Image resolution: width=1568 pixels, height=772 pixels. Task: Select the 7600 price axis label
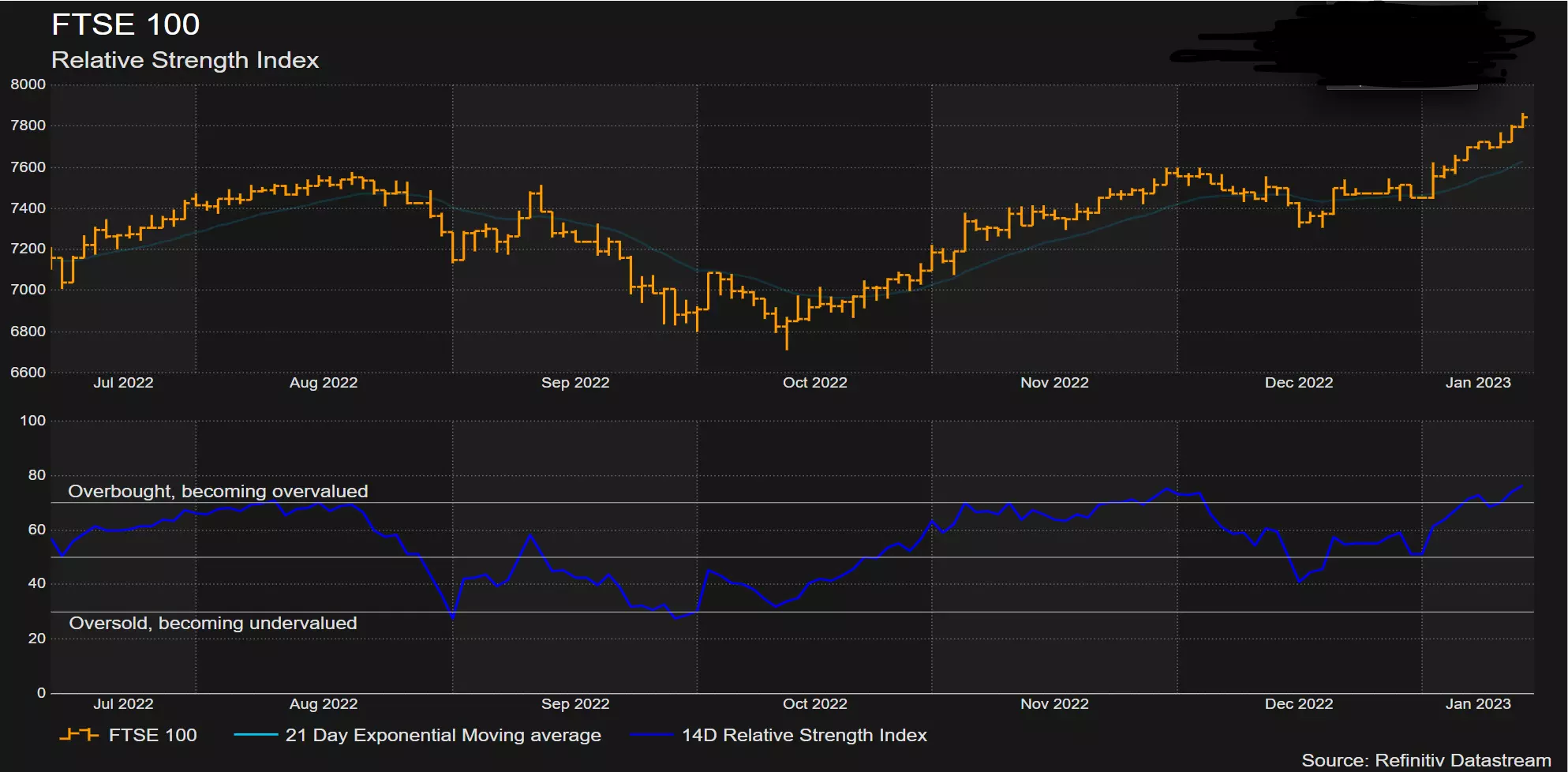click(28, 167)
